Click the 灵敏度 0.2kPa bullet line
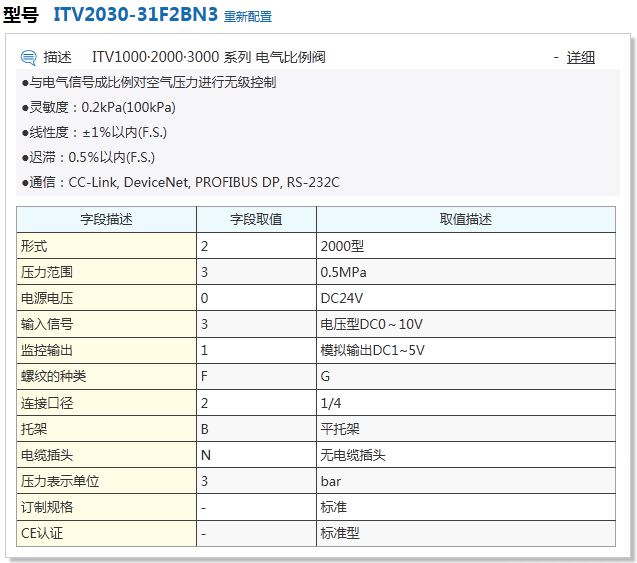 (x=99, y=107)
